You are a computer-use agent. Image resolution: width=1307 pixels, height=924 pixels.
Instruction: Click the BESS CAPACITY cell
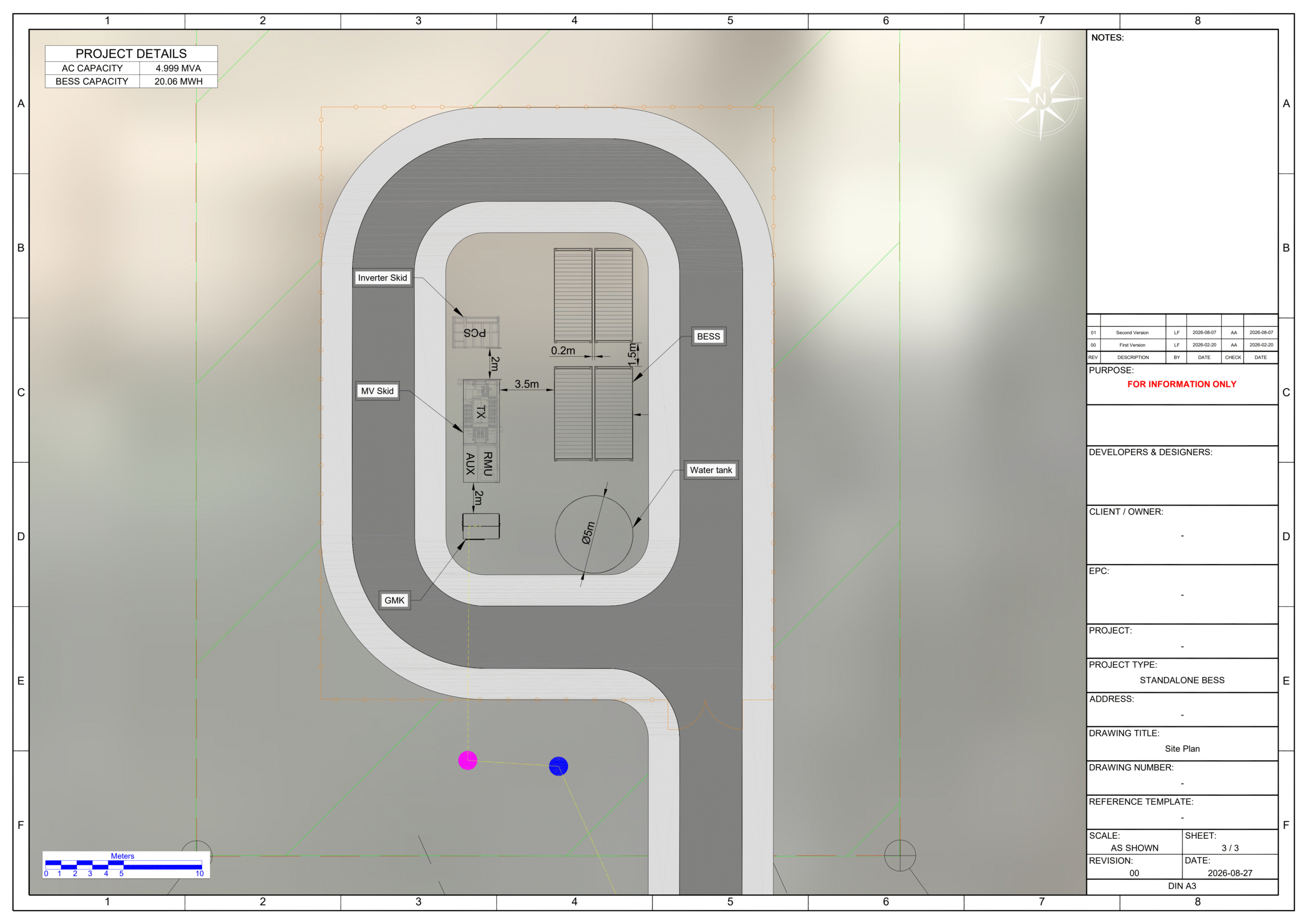(x=92, y=81)
